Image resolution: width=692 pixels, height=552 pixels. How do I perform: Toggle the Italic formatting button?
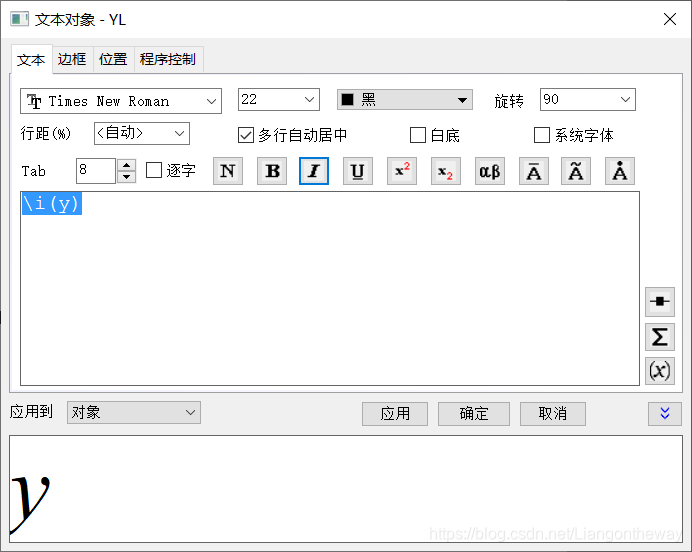[314, 171]
